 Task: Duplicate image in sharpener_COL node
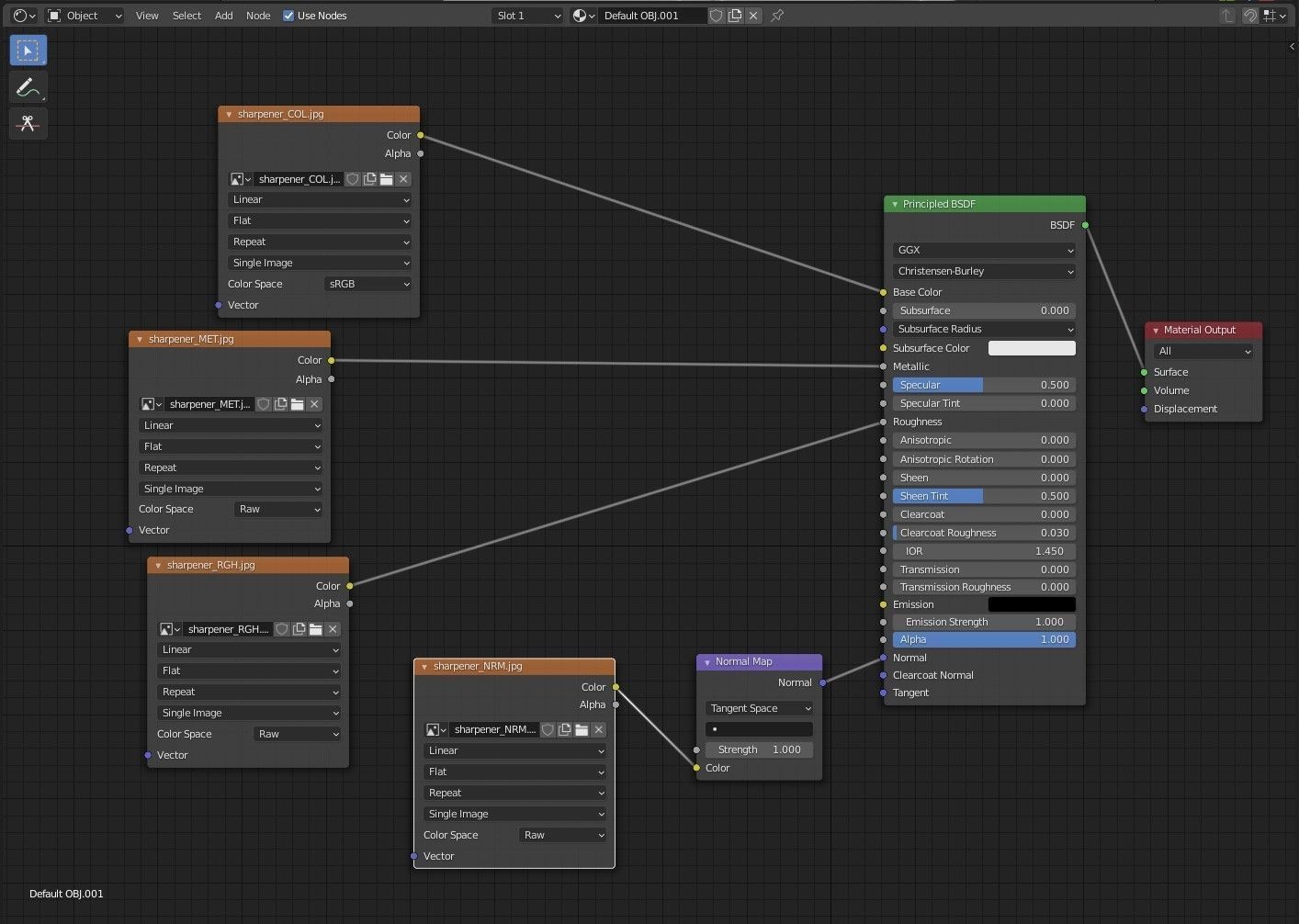pos(369,179)
